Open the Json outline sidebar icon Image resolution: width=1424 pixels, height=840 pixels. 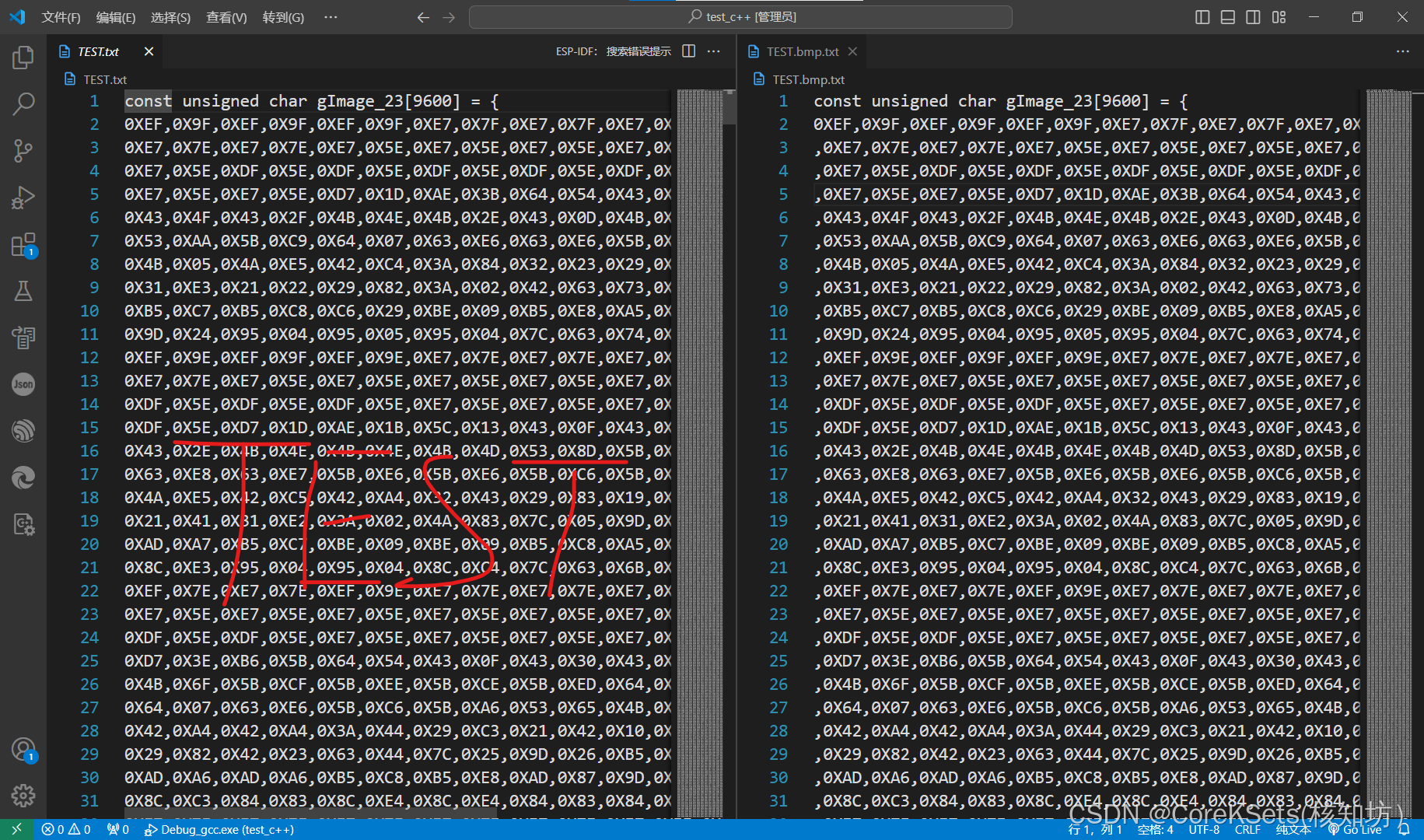(23, 383)
